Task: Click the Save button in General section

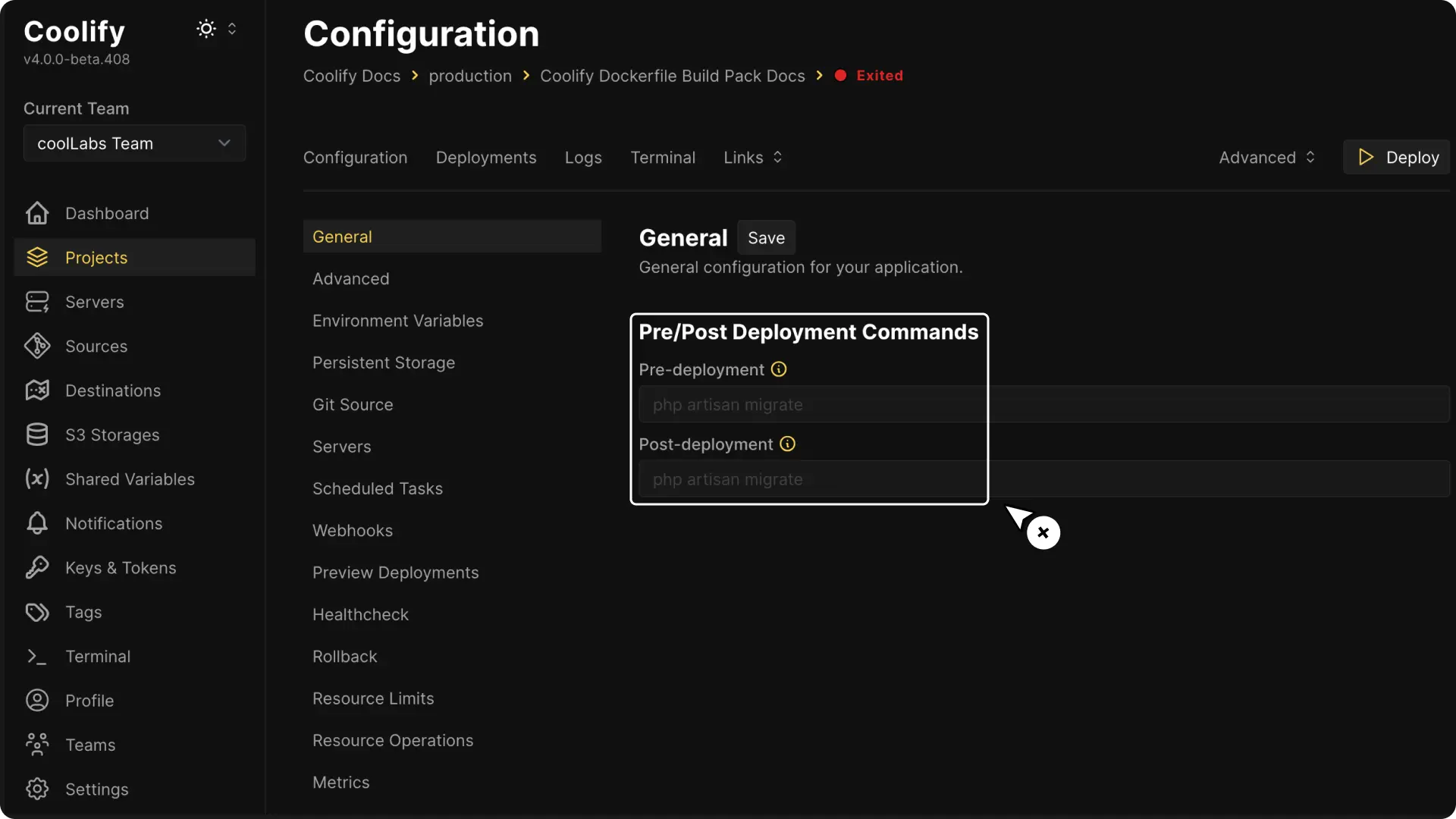Action: click(x=766, y=237)
